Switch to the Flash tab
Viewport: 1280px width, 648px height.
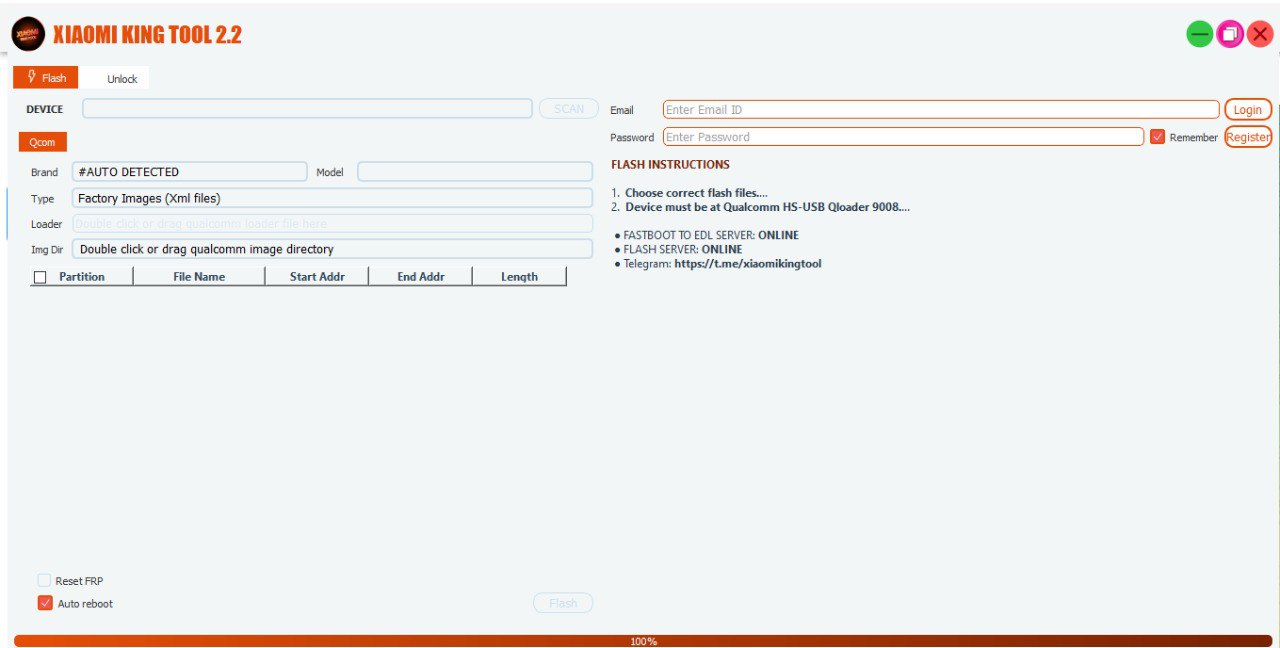click(x=46, y=77)
